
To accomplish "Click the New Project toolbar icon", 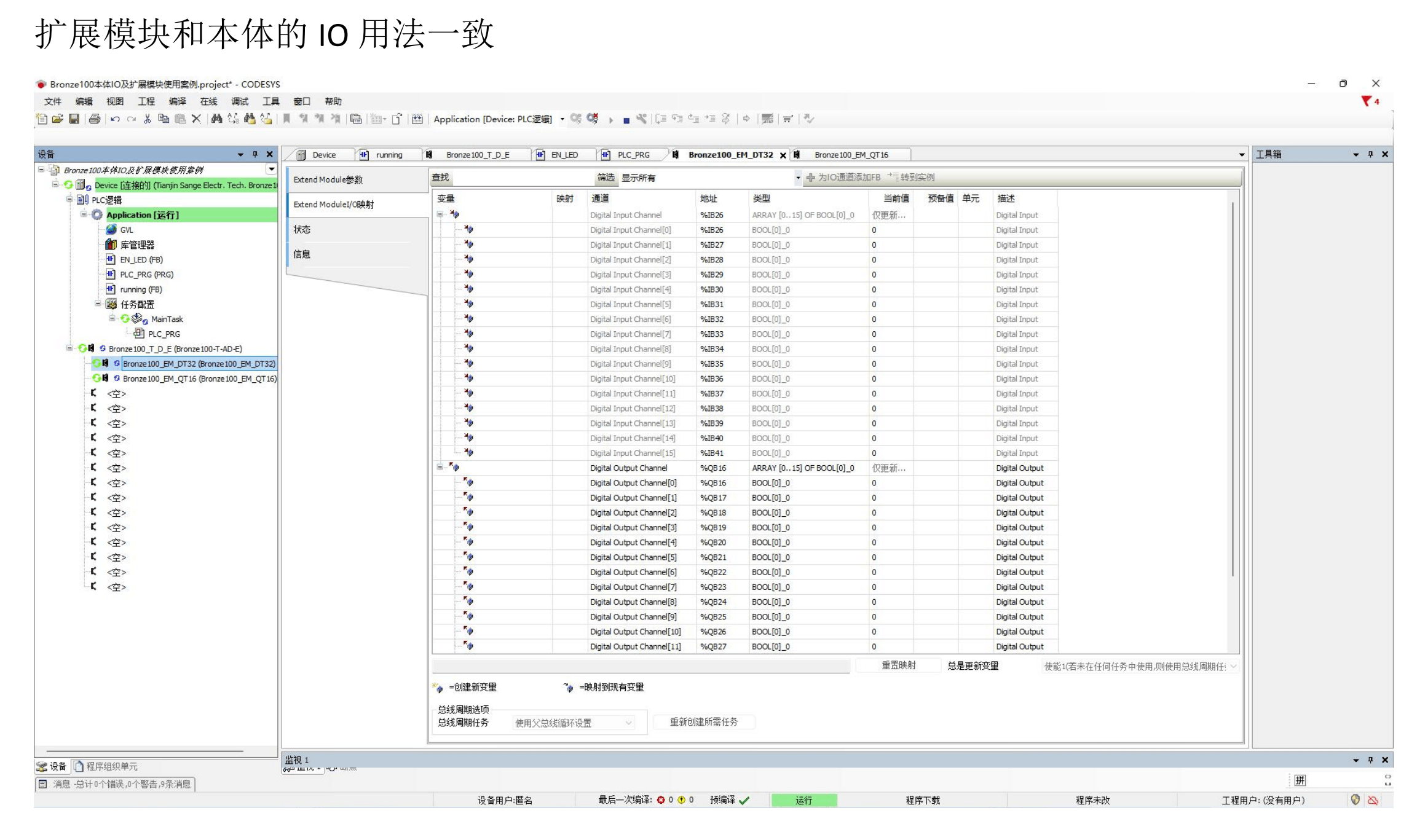I will (42, 119).
